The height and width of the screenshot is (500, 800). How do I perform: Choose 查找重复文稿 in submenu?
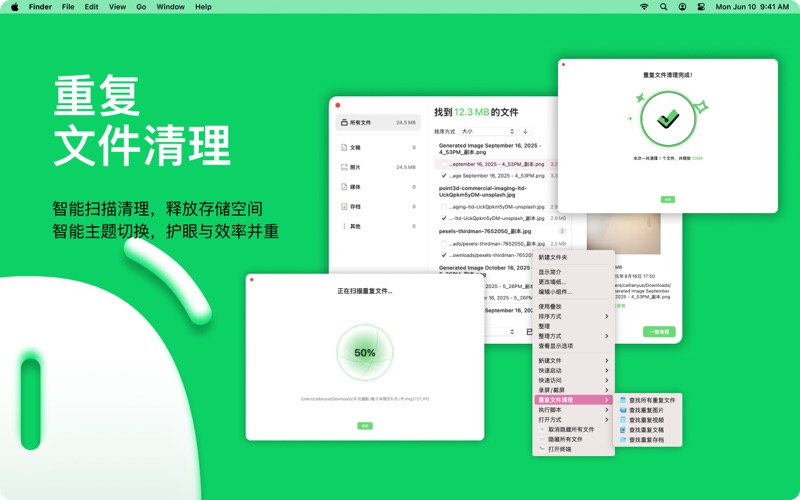(647, 430)
